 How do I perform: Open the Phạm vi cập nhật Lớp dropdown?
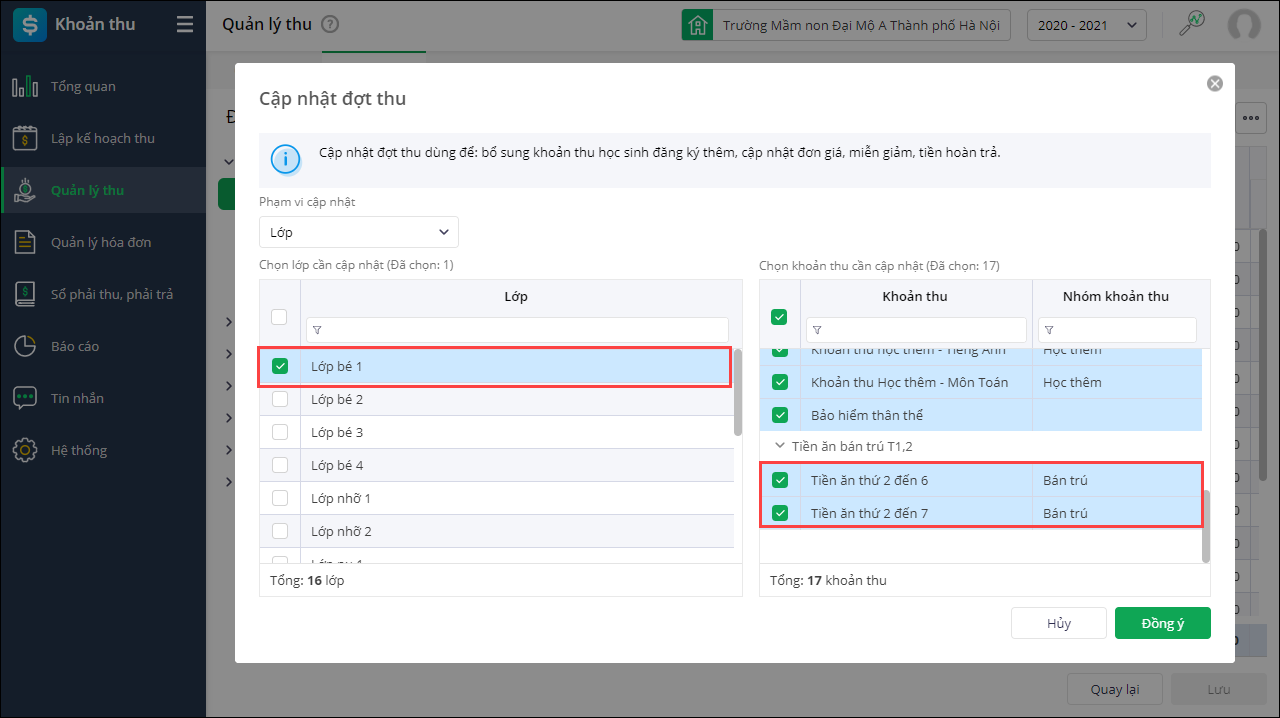[359, 232]
